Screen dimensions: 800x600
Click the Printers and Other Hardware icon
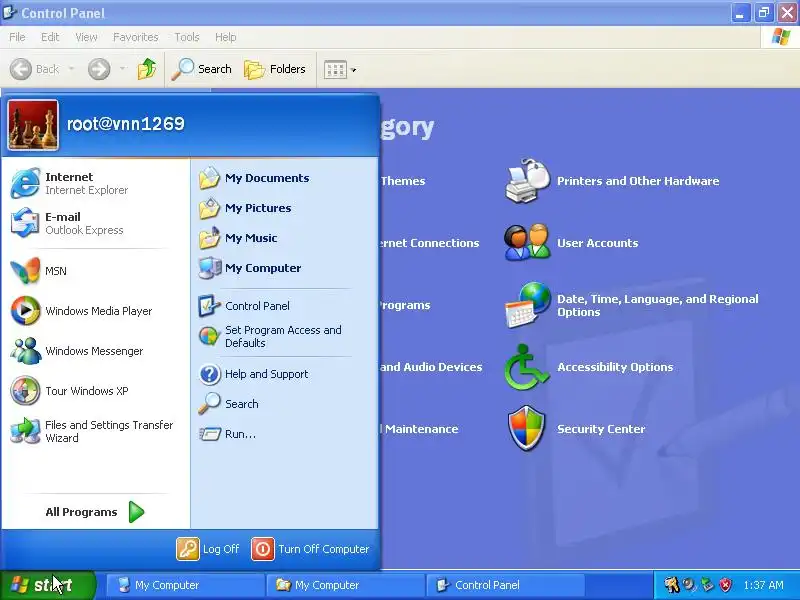point(528,181)
